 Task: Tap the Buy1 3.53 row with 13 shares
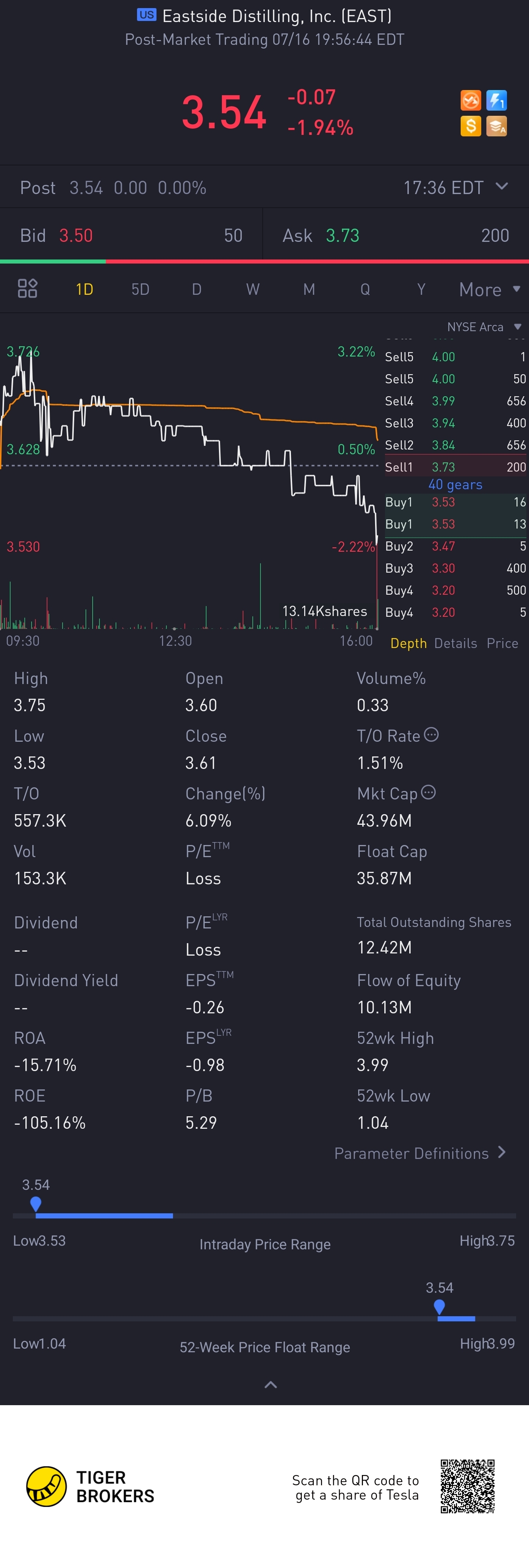click(x=456, y=524)
